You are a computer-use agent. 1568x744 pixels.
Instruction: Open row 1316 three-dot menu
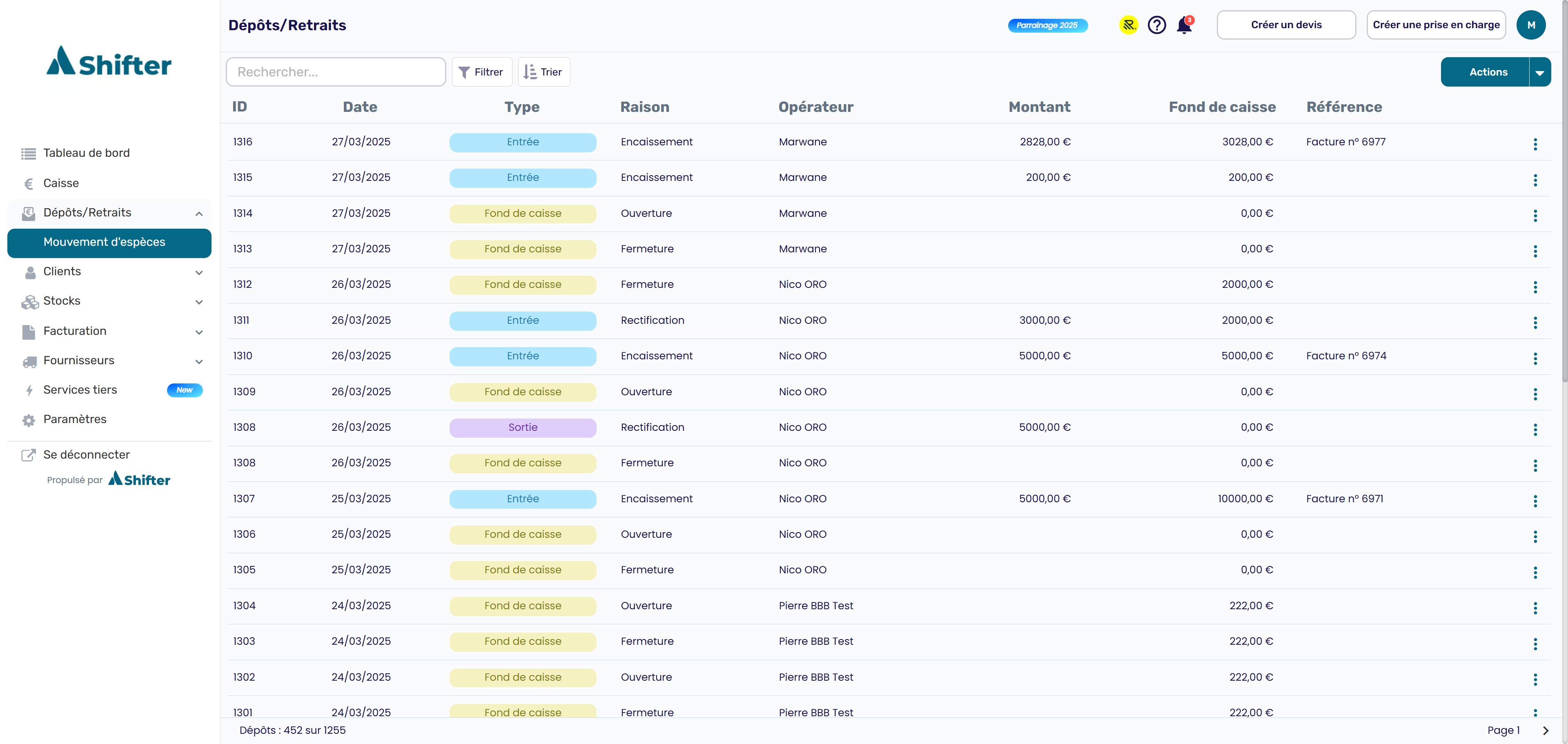click(x=1535, y=144)
